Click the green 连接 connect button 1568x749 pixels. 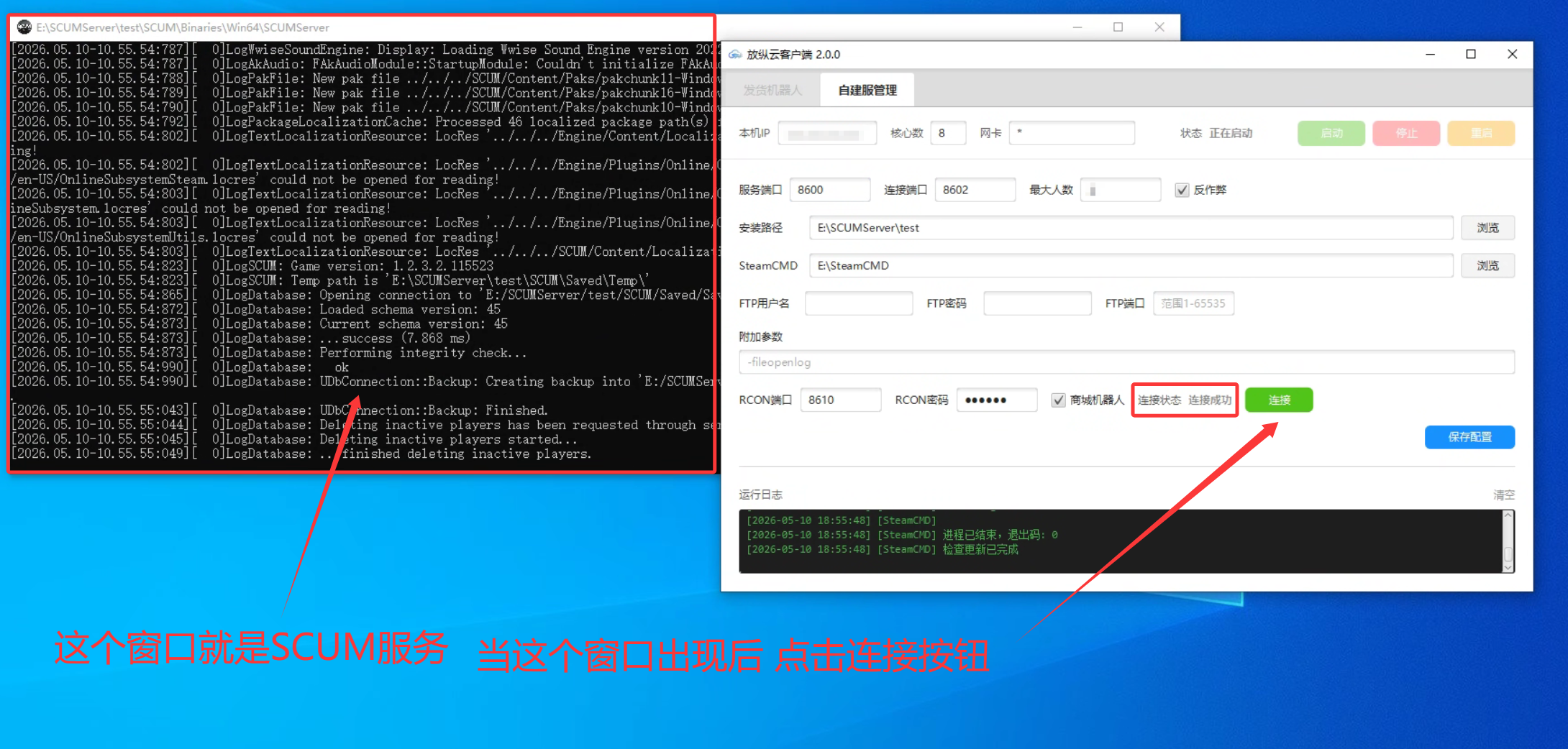[x=1279, y=400]
